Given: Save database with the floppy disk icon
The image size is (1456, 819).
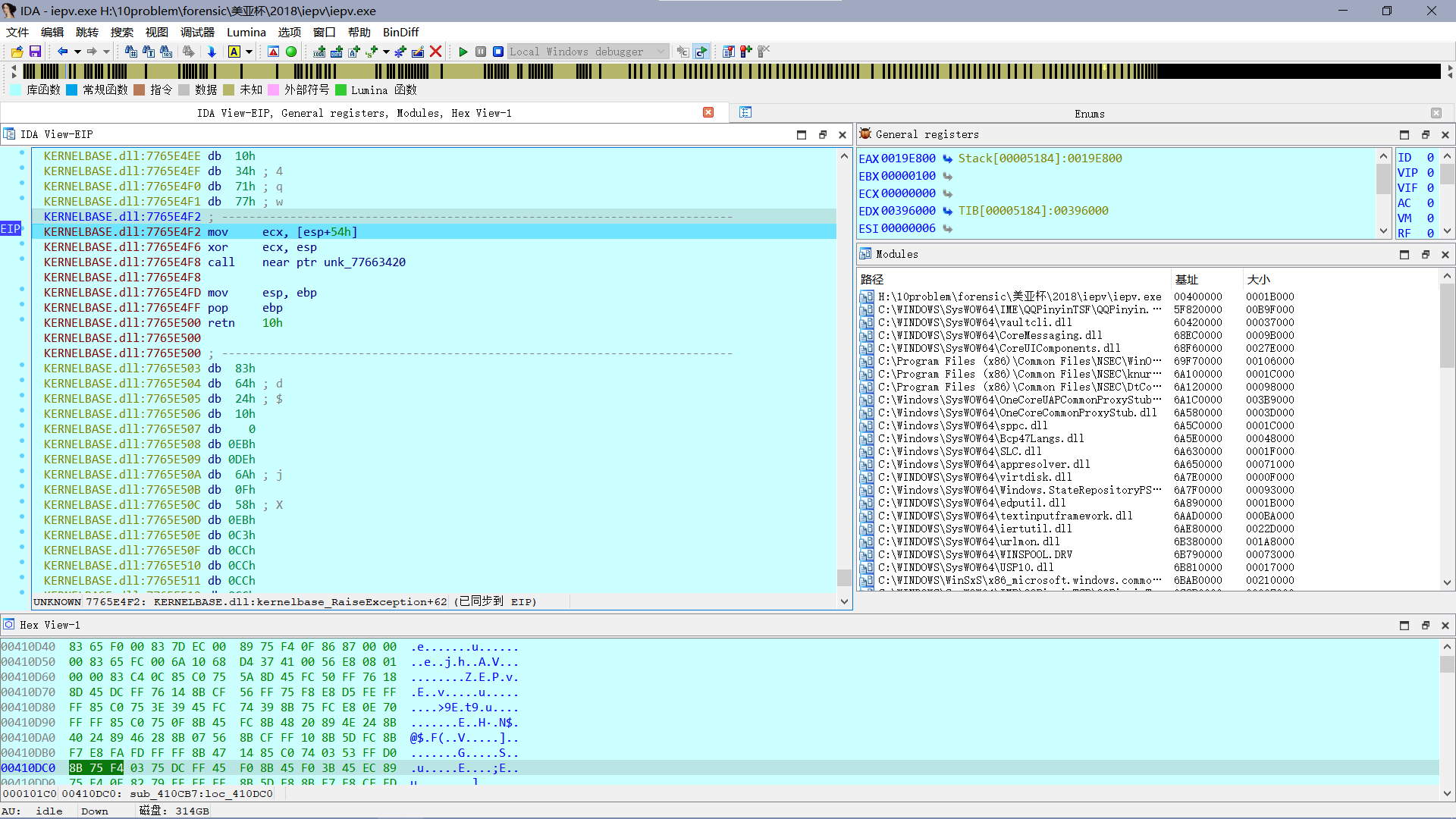Looking at the screenshot, I should coord(35,52).
